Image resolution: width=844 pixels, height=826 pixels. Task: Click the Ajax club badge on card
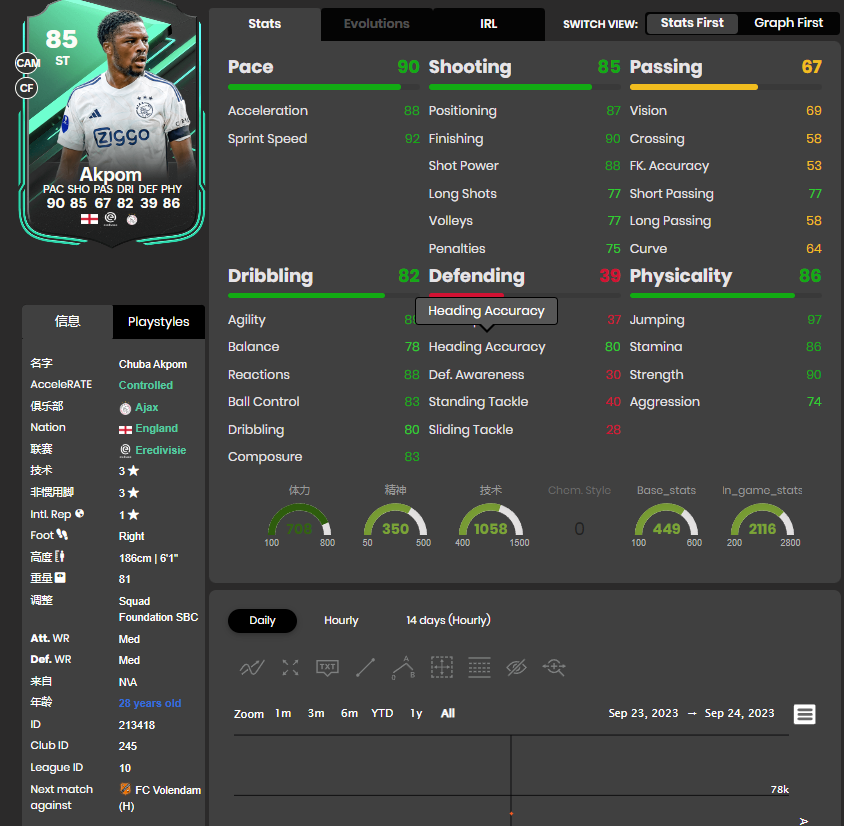click(x=132, y=220)
